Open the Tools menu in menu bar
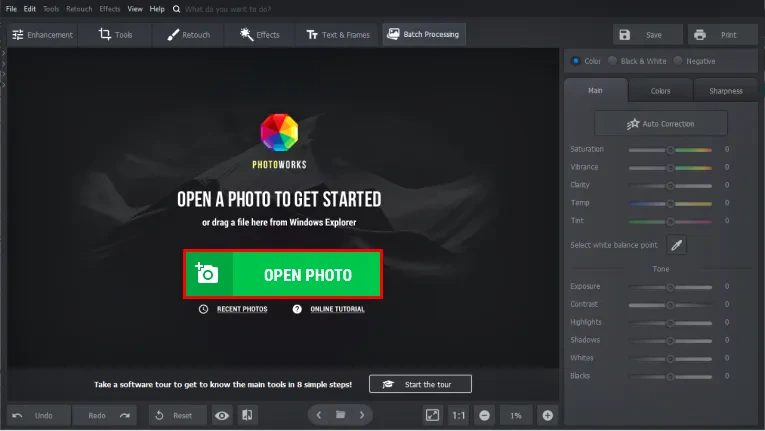 click(51, 9)
